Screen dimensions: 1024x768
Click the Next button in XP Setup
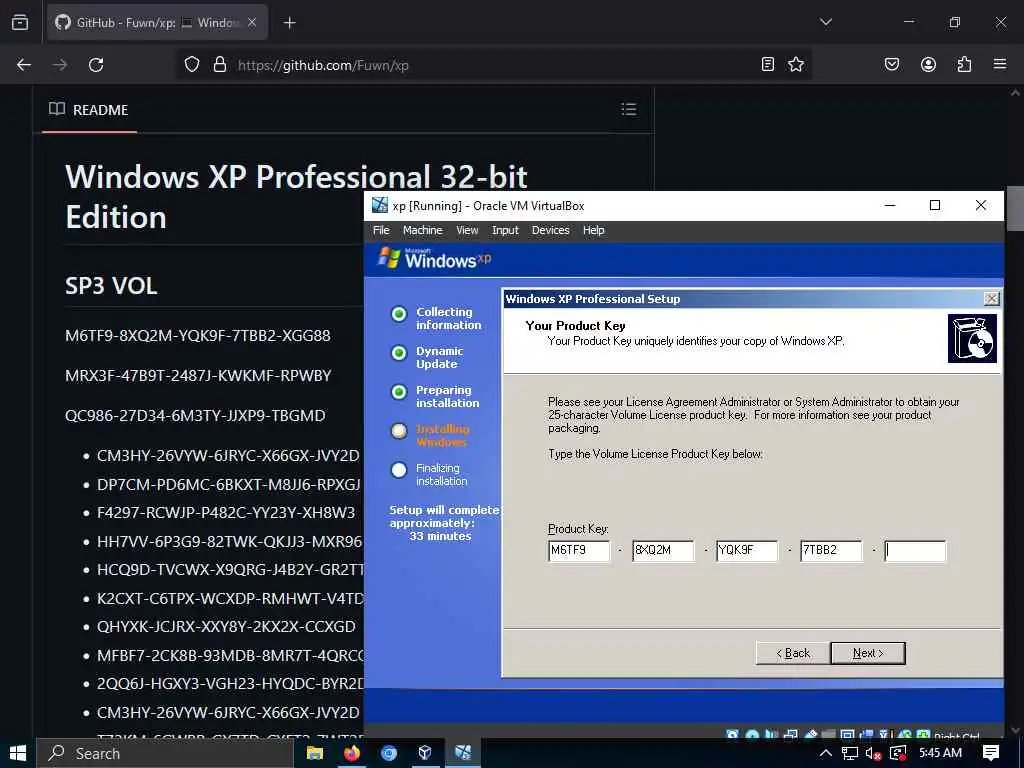click(x=868, y=653)
